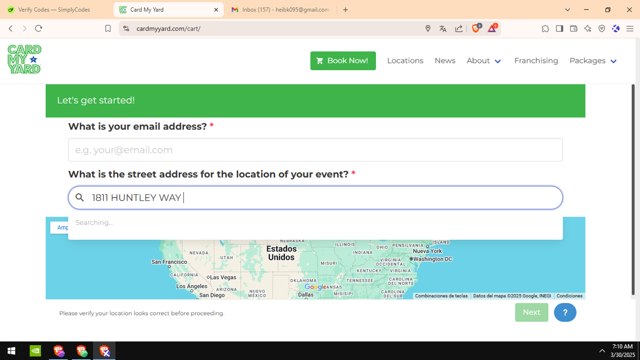Click the email address input field

[315, 150]
